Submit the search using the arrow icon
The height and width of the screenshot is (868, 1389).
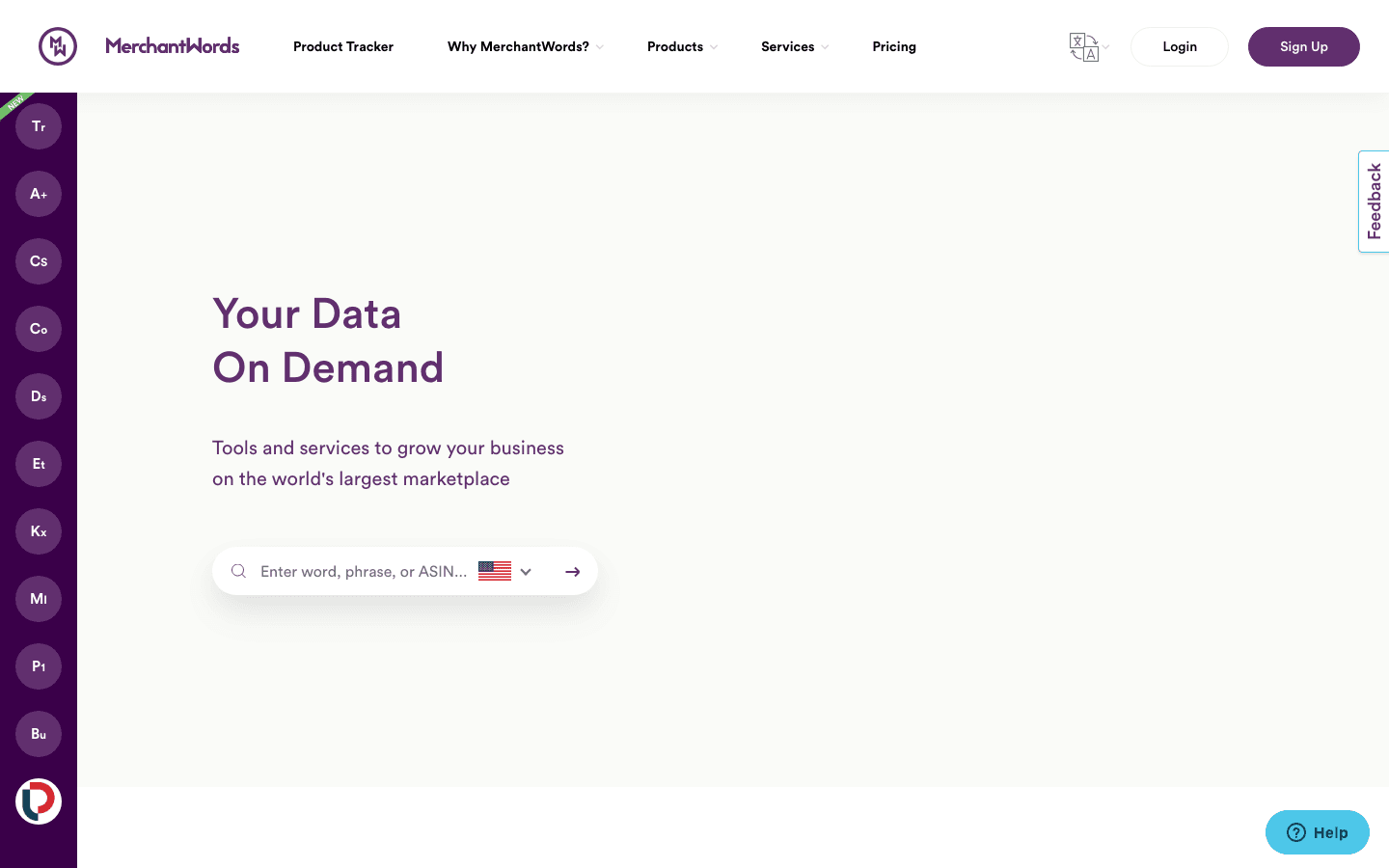[572, 571]
